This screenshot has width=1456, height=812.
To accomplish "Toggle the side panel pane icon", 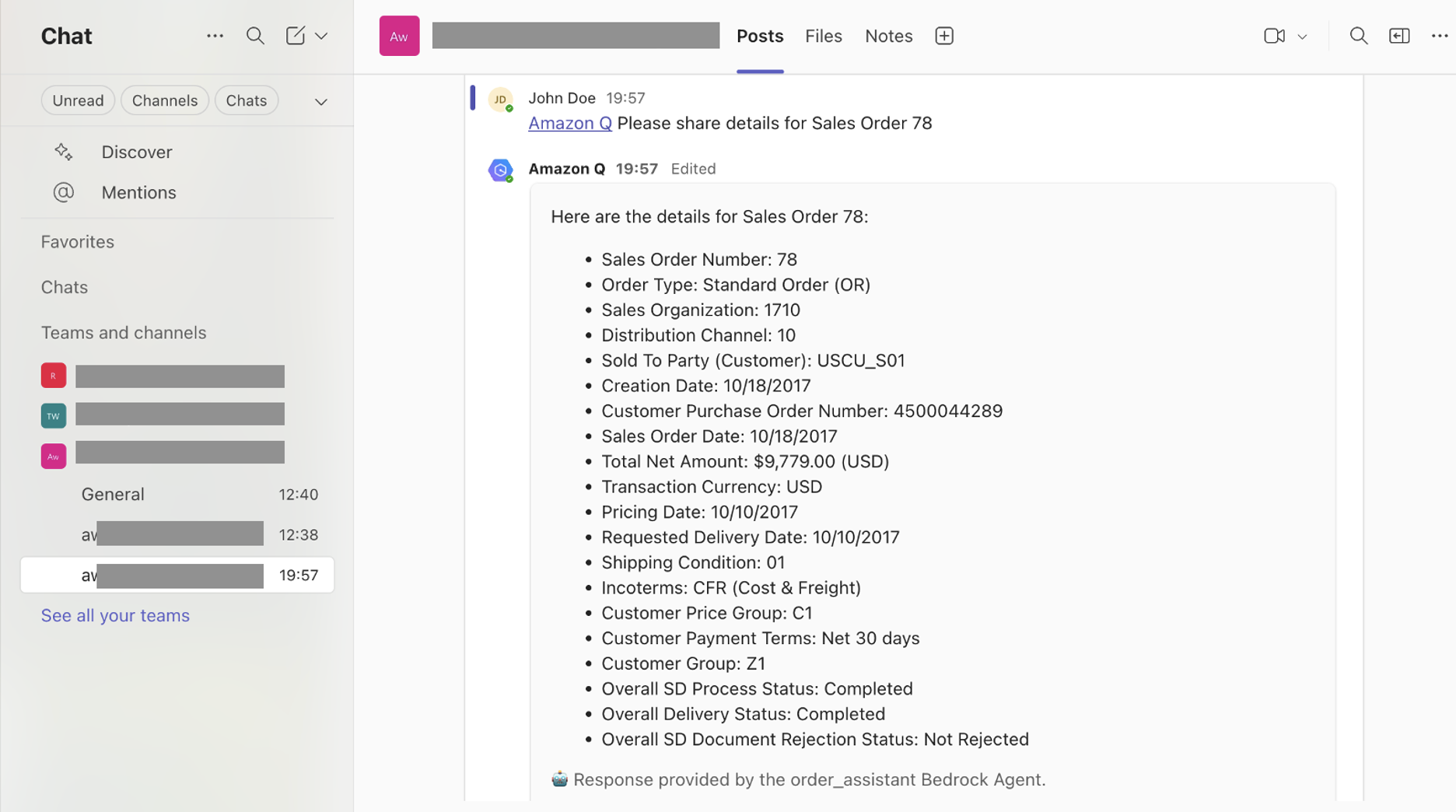I will (1399, 36).
